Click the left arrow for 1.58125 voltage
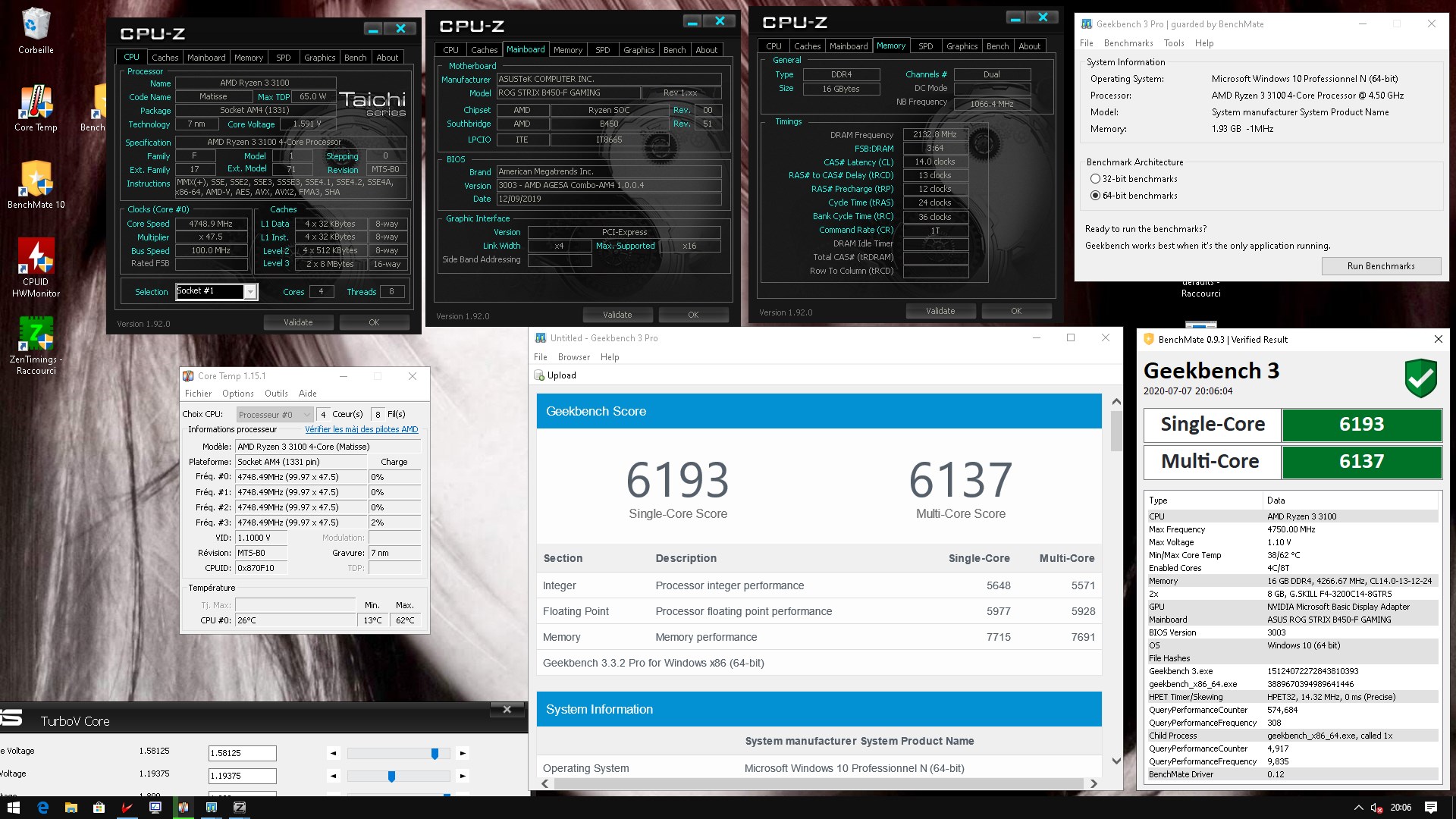 333,753
